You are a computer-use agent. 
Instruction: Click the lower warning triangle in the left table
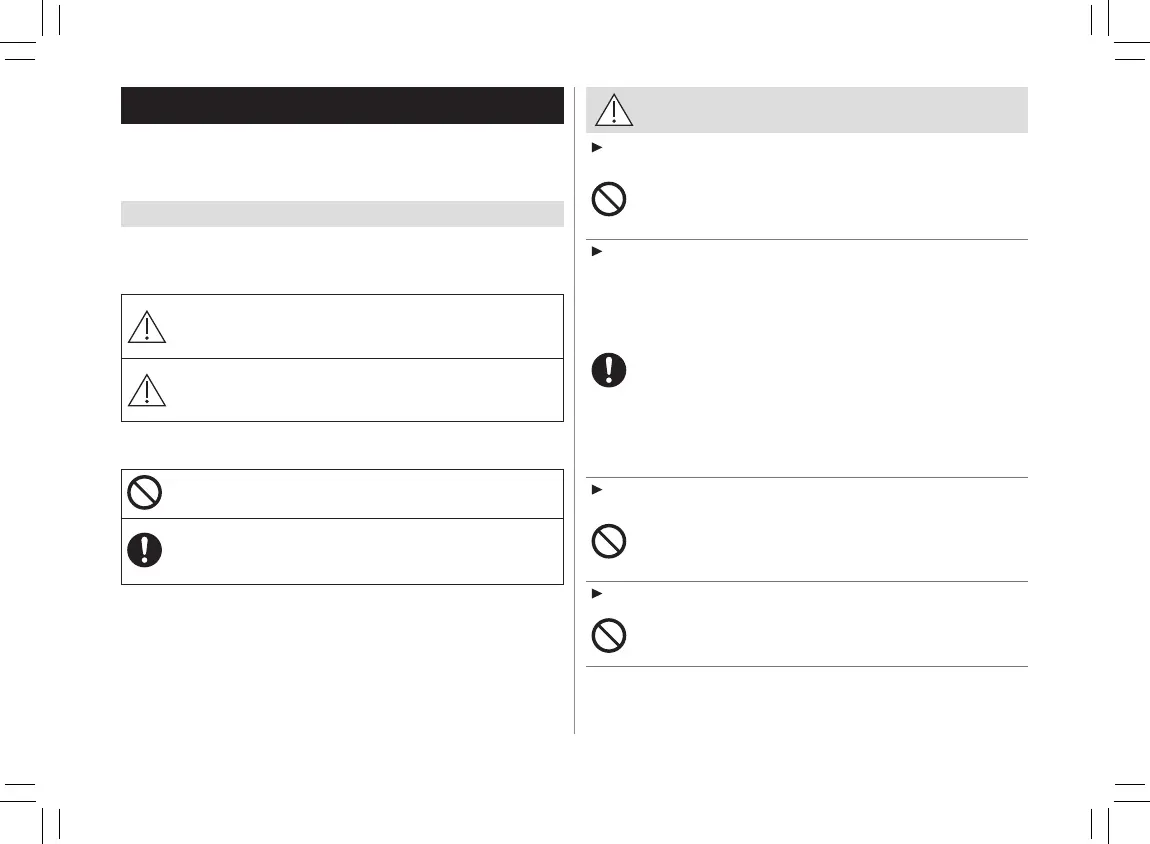pyautogui.click(x=147, y=389)
